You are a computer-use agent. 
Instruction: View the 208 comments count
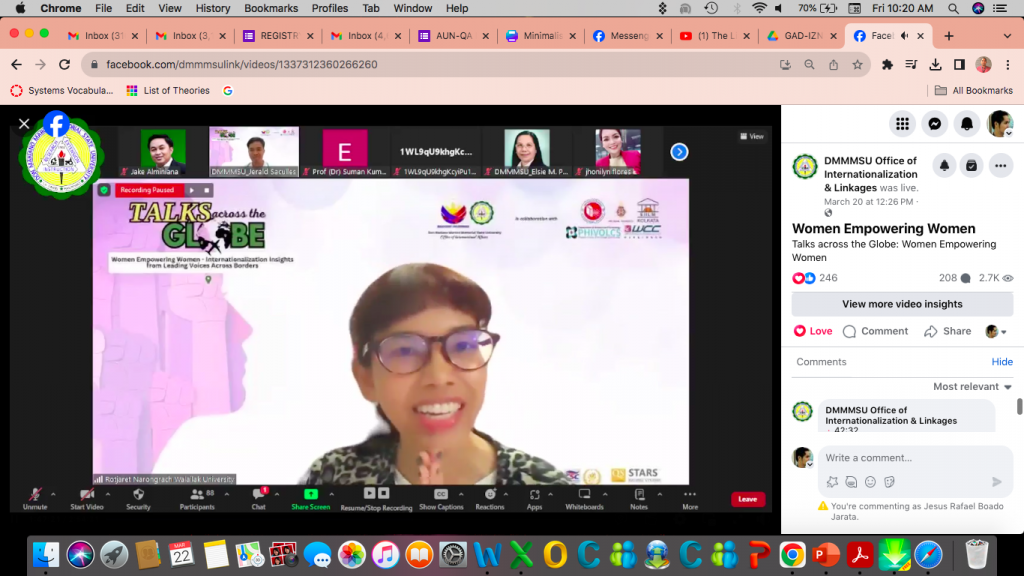[955, 278]
